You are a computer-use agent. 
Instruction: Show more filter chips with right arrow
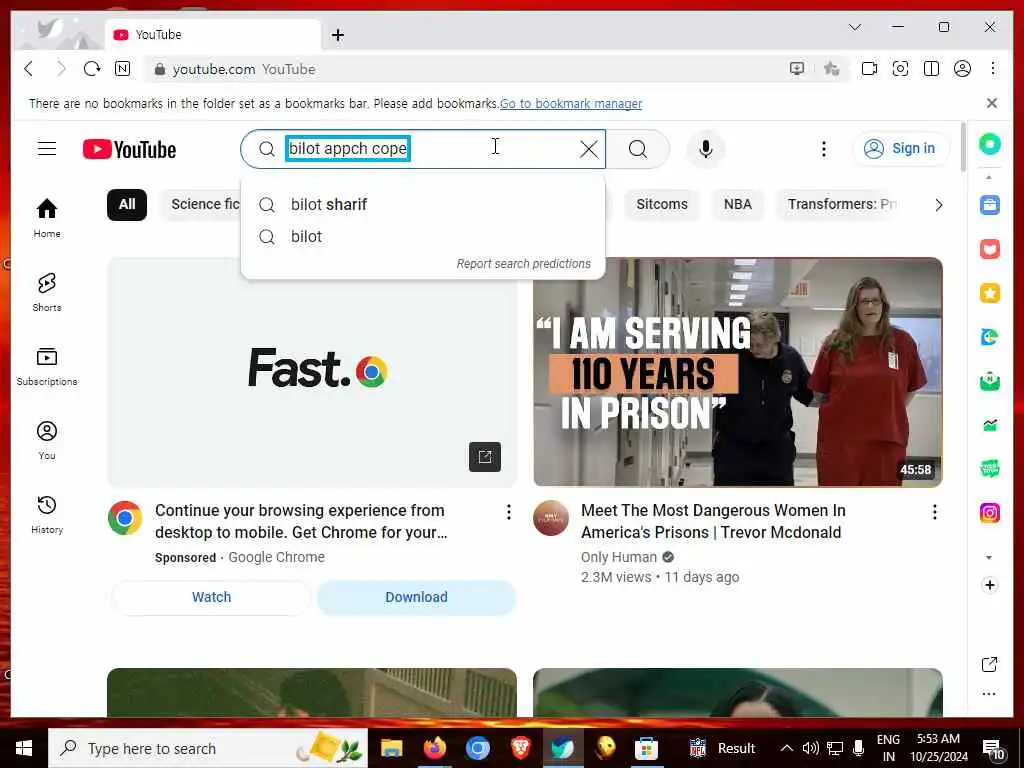(938, 205)
